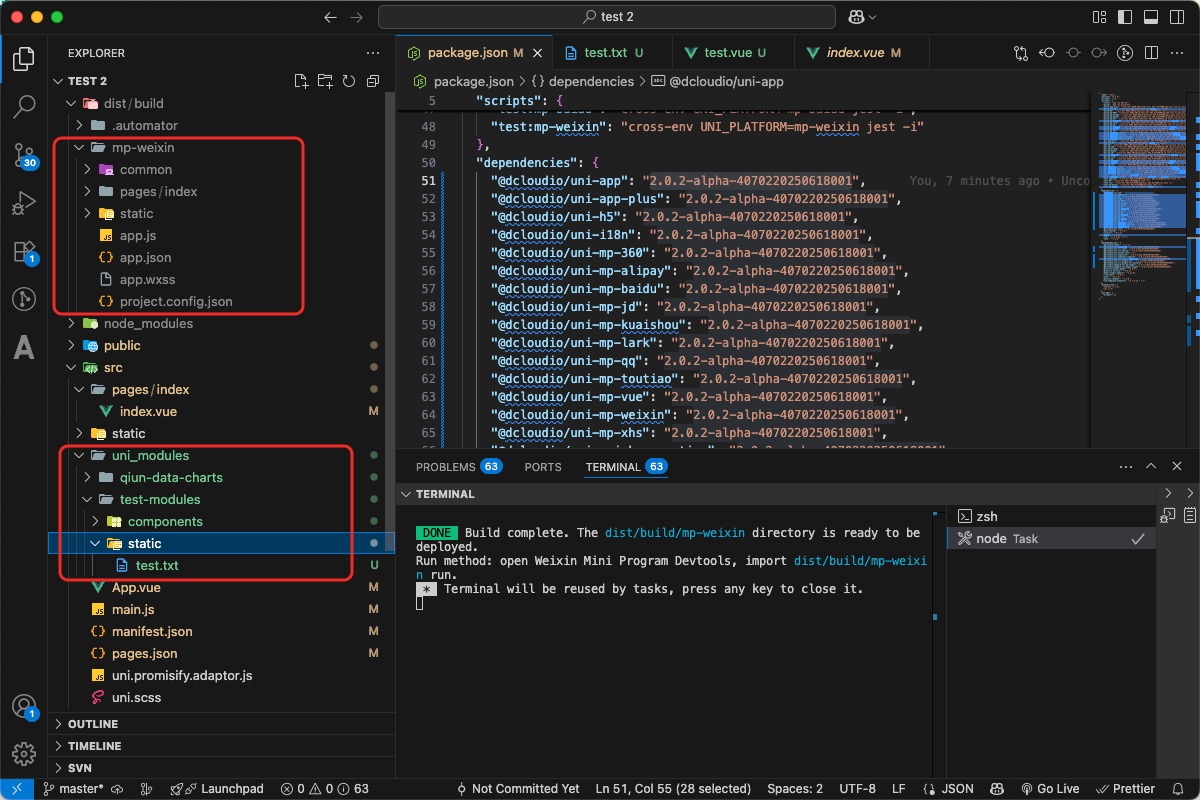Open Source Control view with 30 badge
Image resolution: width=1200 pixels, height=800 pixels.
pos(24,154)
